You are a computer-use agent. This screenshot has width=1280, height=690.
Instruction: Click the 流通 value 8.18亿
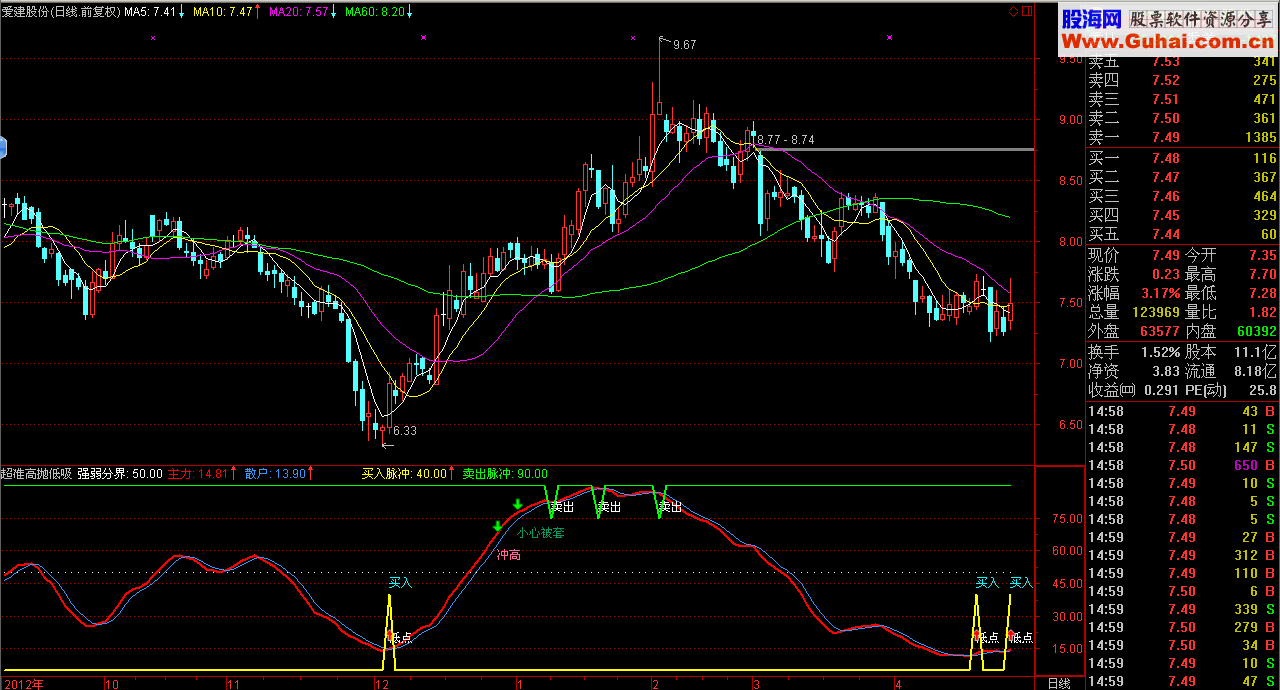(1257, 371)
